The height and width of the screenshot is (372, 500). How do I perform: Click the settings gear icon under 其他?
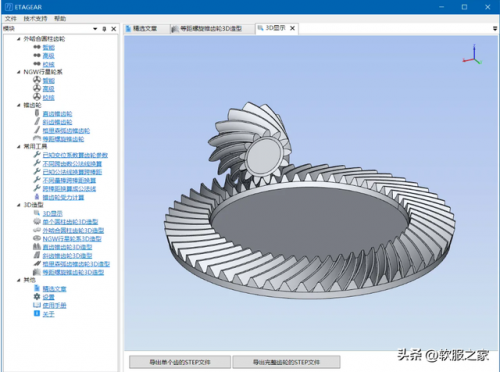pos(37,296)
